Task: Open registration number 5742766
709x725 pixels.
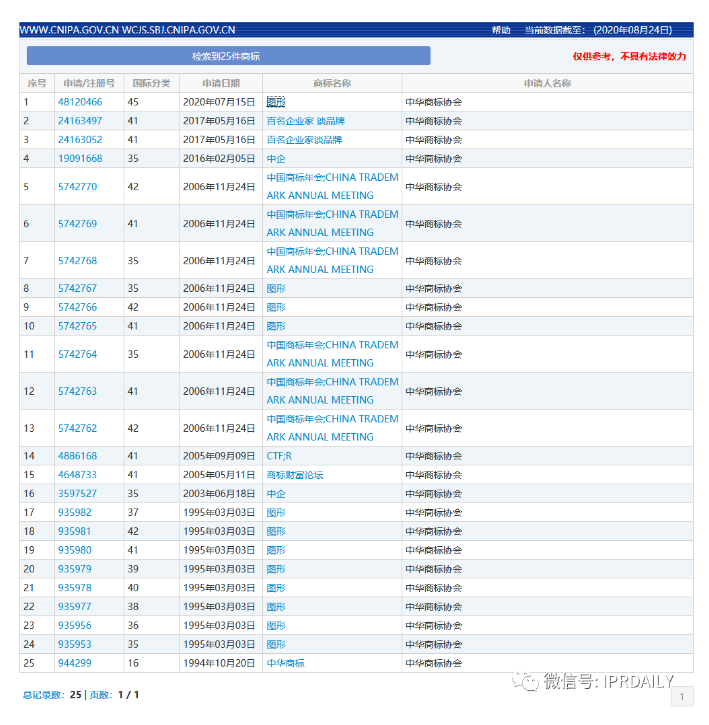Action: pos(78,307)
